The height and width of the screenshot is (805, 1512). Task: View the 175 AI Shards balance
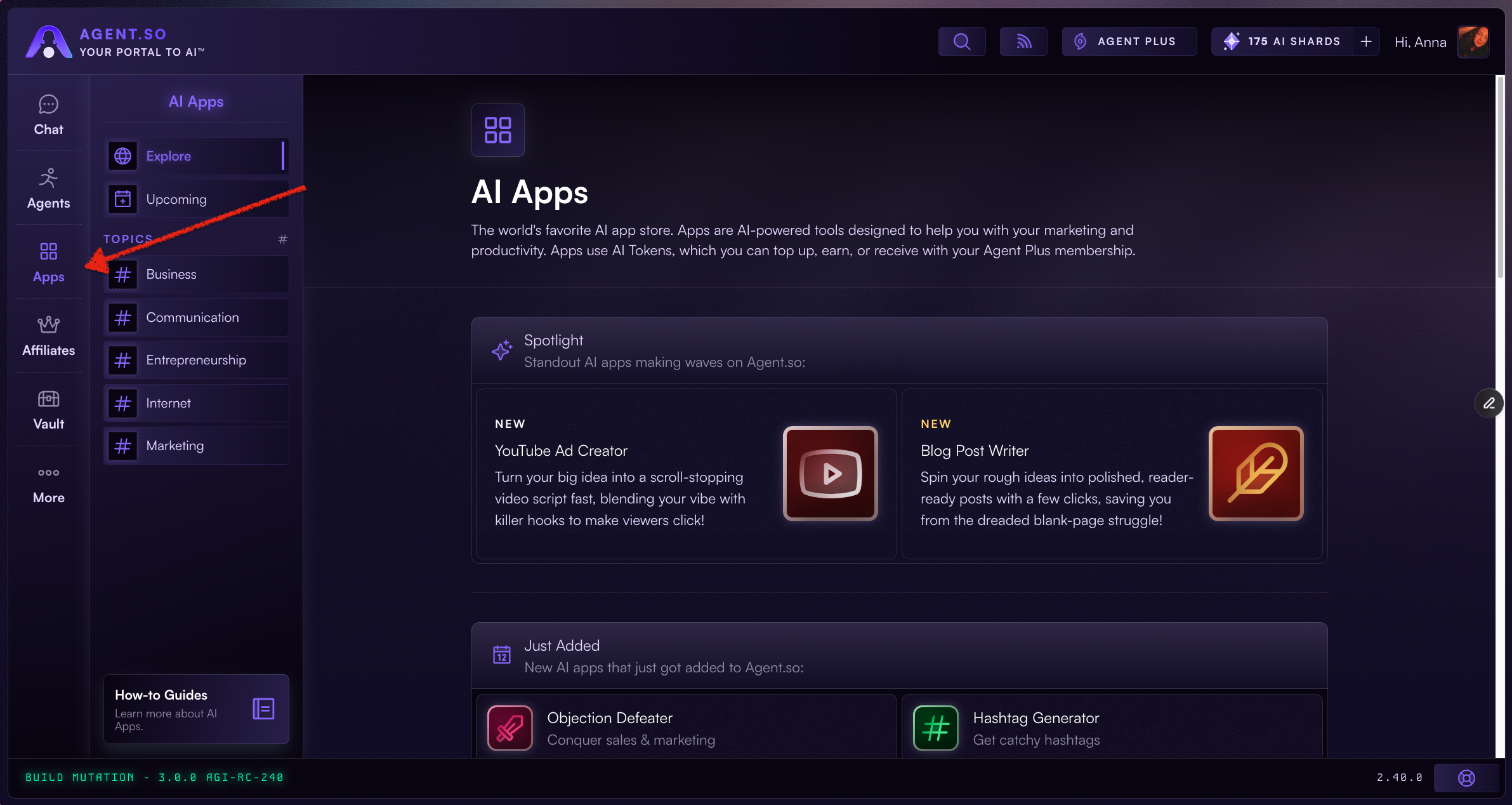[x=1282, y=41]
